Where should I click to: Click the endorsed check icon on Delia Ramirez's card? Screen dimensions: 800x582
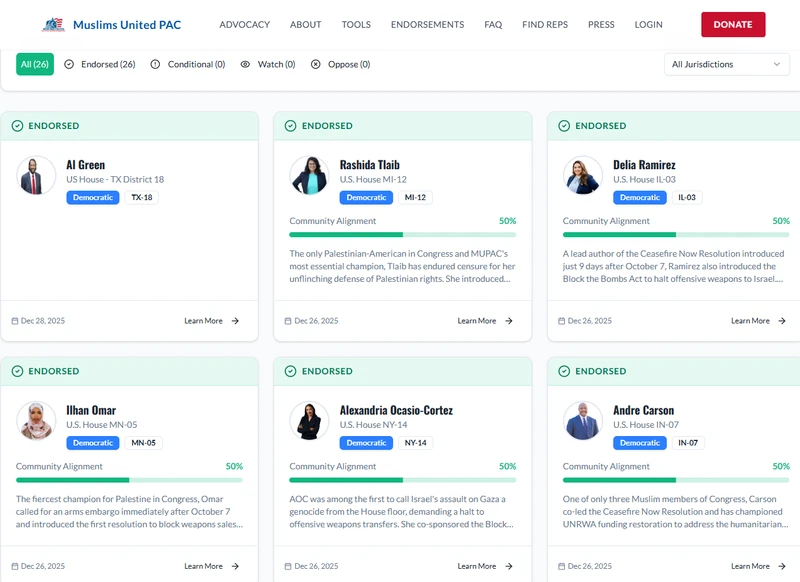pyautogui.click(x=564, y=126)
